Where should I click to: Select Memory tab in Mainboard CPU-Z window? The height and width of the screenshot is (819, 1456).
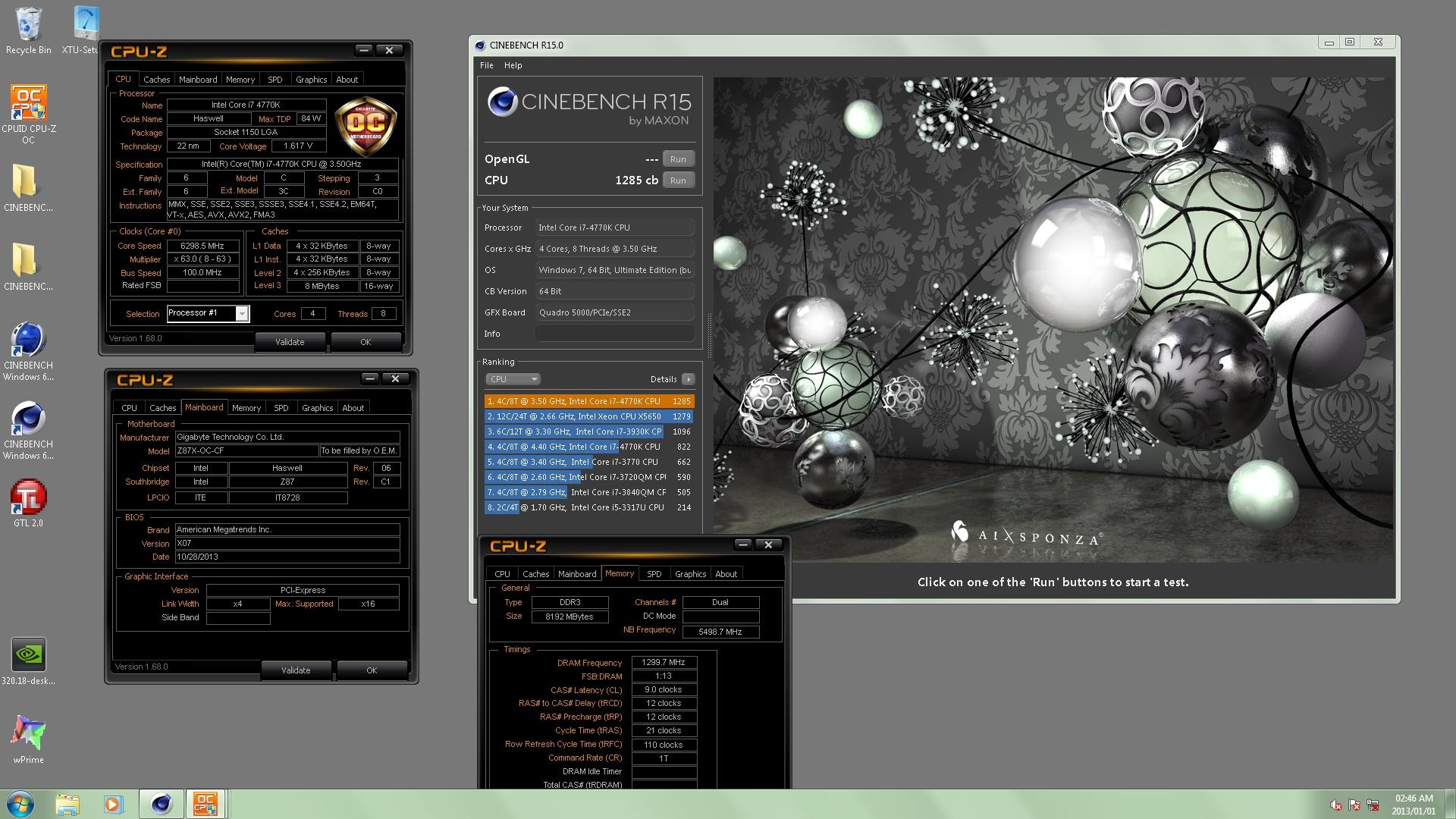point(246,408)
